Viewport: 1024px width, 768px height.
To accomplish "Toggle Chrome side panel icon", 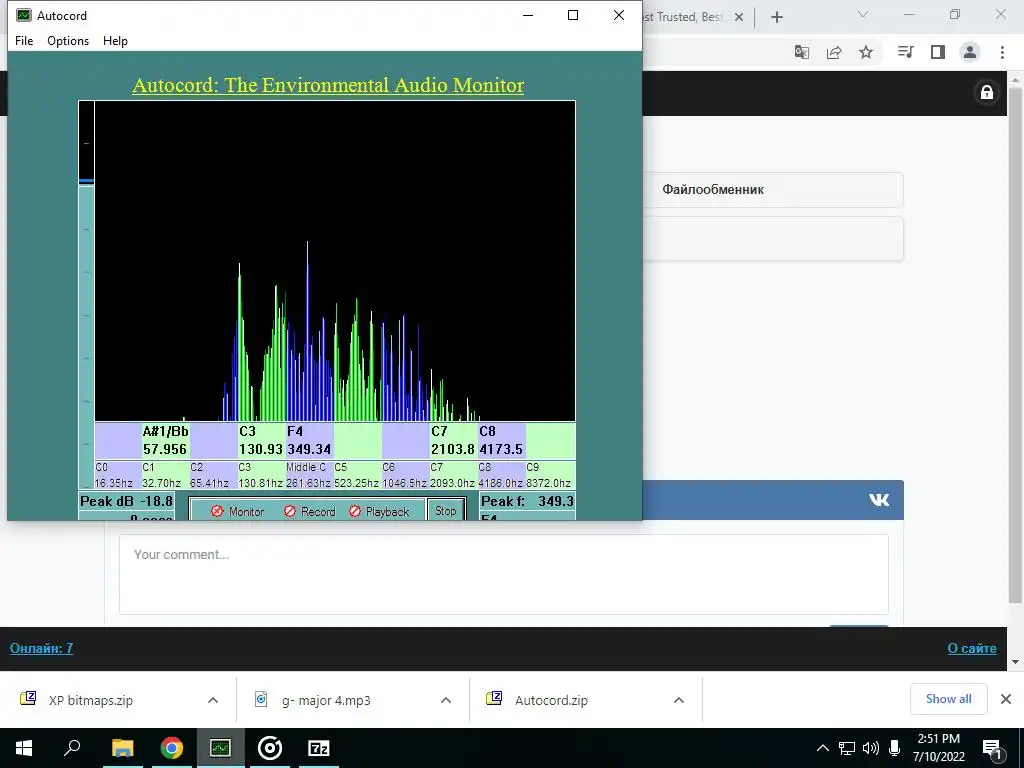I will 938,52.
